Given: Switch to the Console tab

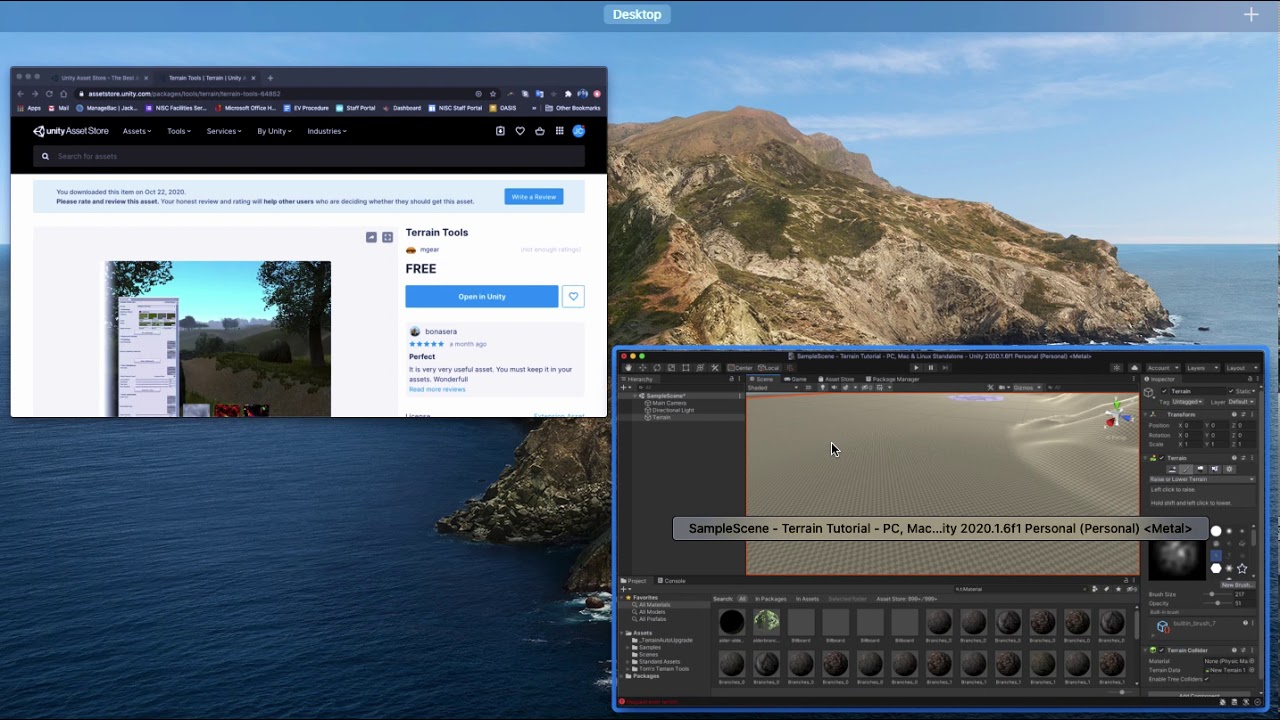Looking at the screenshot, I should 672,581.
